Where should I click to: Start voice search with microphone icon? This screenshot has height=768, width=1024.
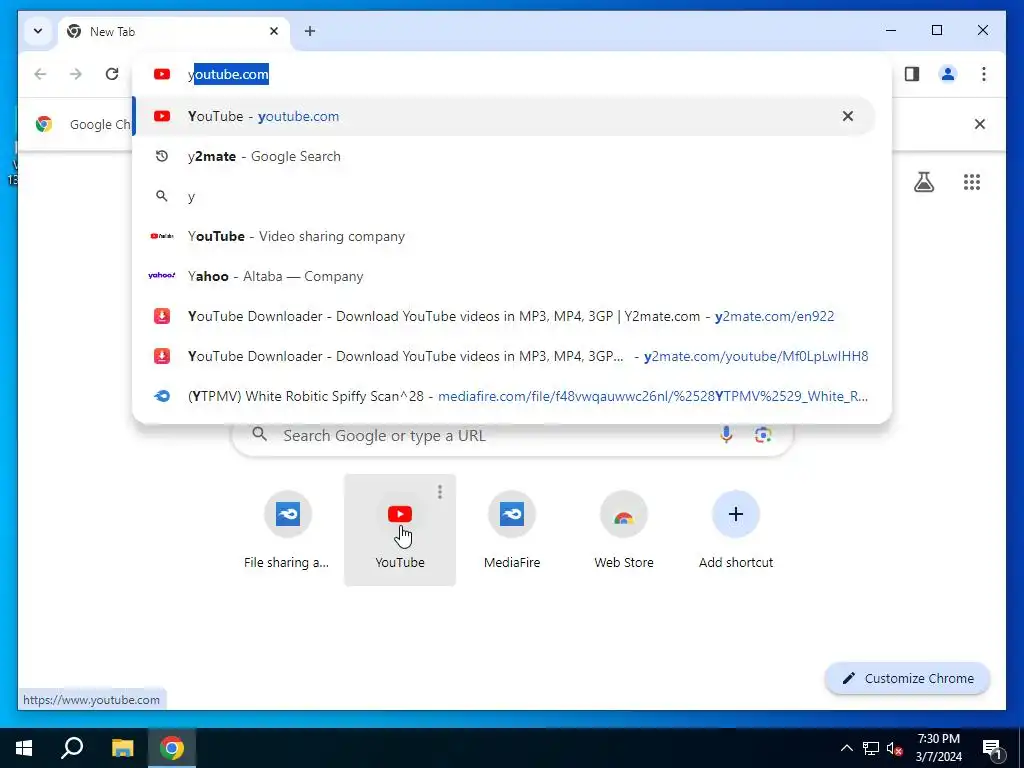pyautogui.click(x=726, y=435)
